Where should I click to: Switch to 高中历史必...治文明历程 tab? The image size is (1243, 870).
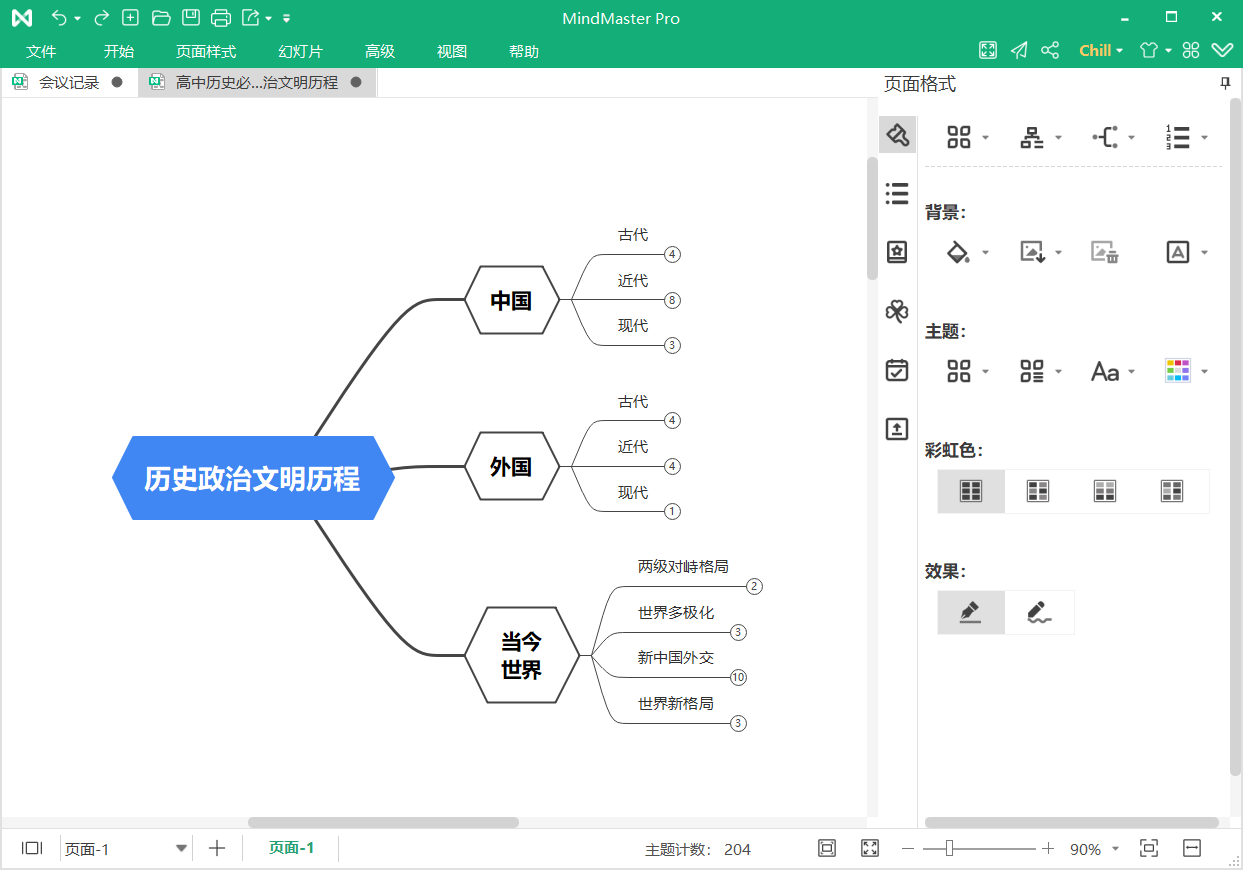pyautogui.click(x=257, y=83)
